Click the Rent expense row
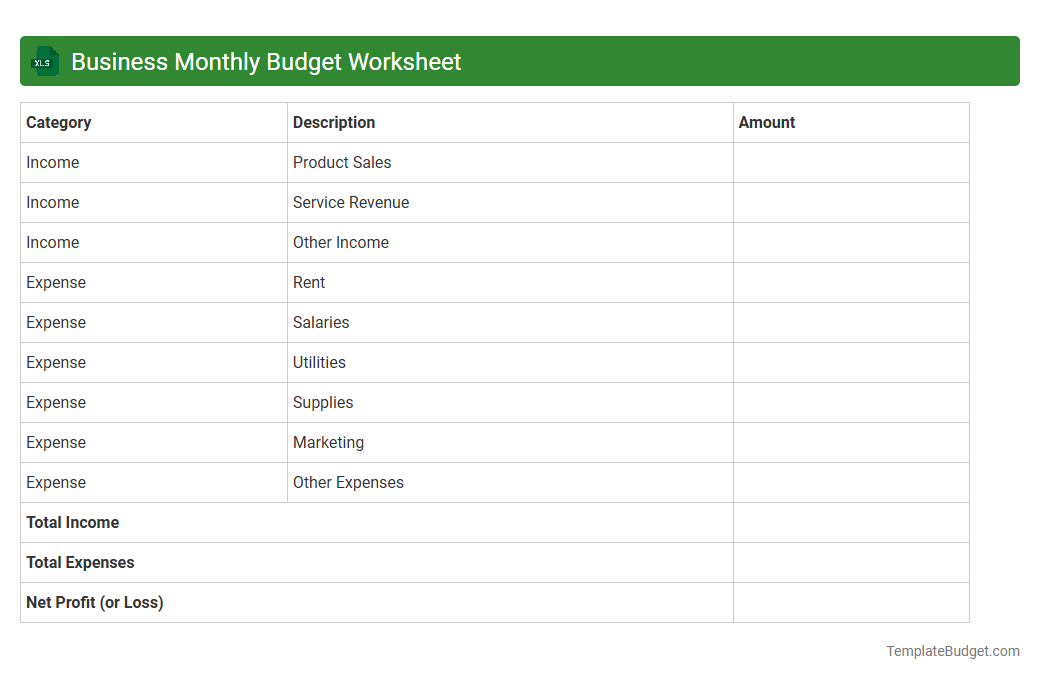This screenshot has height=680, width=1040. pyautogui.click(x=309, y=282)
